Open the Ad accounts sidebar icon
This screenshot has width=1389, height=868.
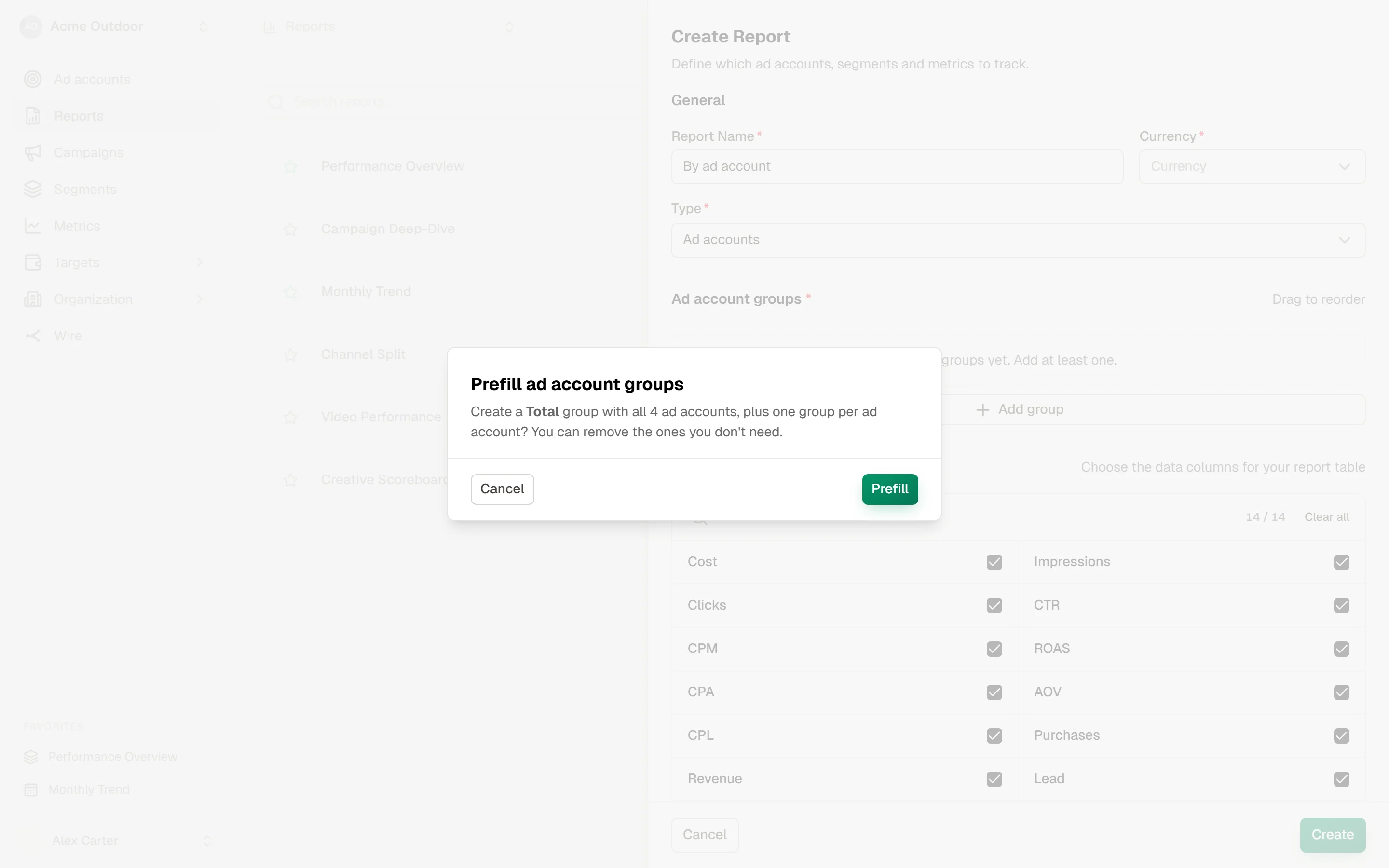coord(33,79)
